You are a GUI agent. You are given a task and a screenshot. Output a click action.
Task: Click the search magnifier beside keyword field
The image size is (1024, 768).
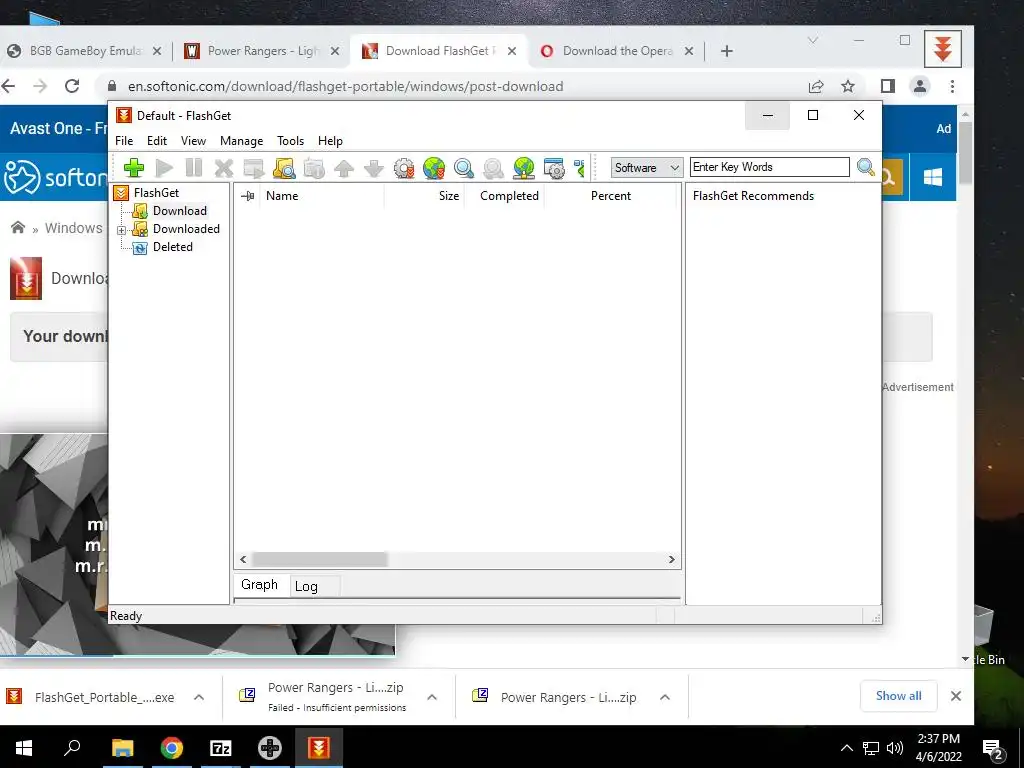(x=866, y=167)
